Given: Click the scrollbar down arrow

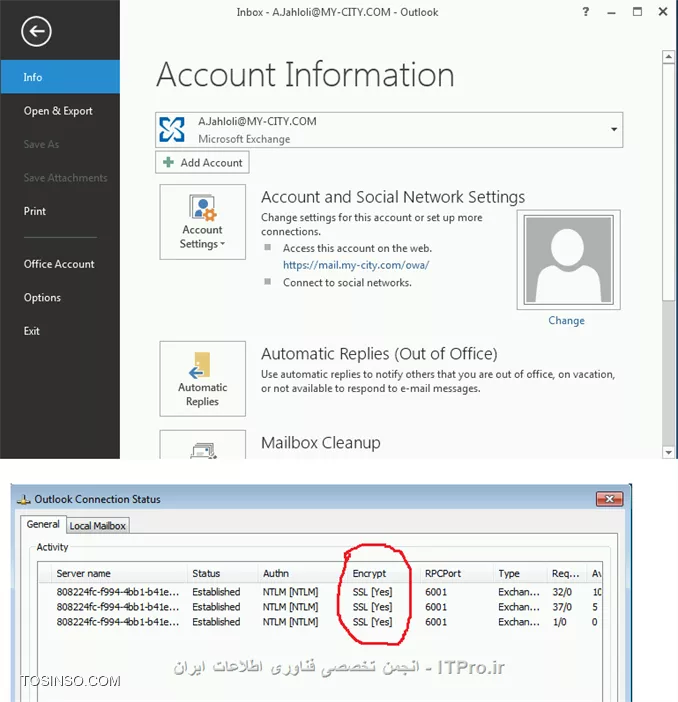Looking at the screenshot, I should tap(668, 453).
